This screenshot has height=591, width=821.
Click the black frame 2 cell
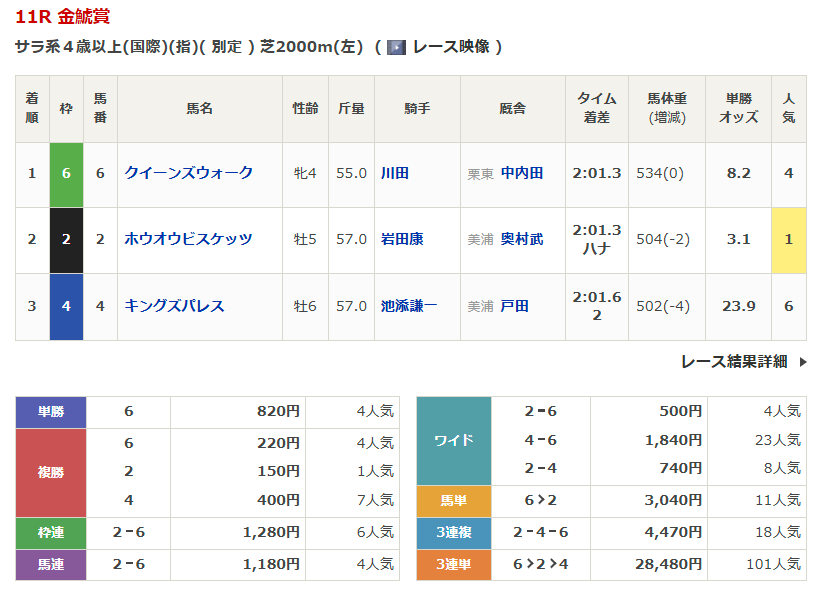(66, 240)
